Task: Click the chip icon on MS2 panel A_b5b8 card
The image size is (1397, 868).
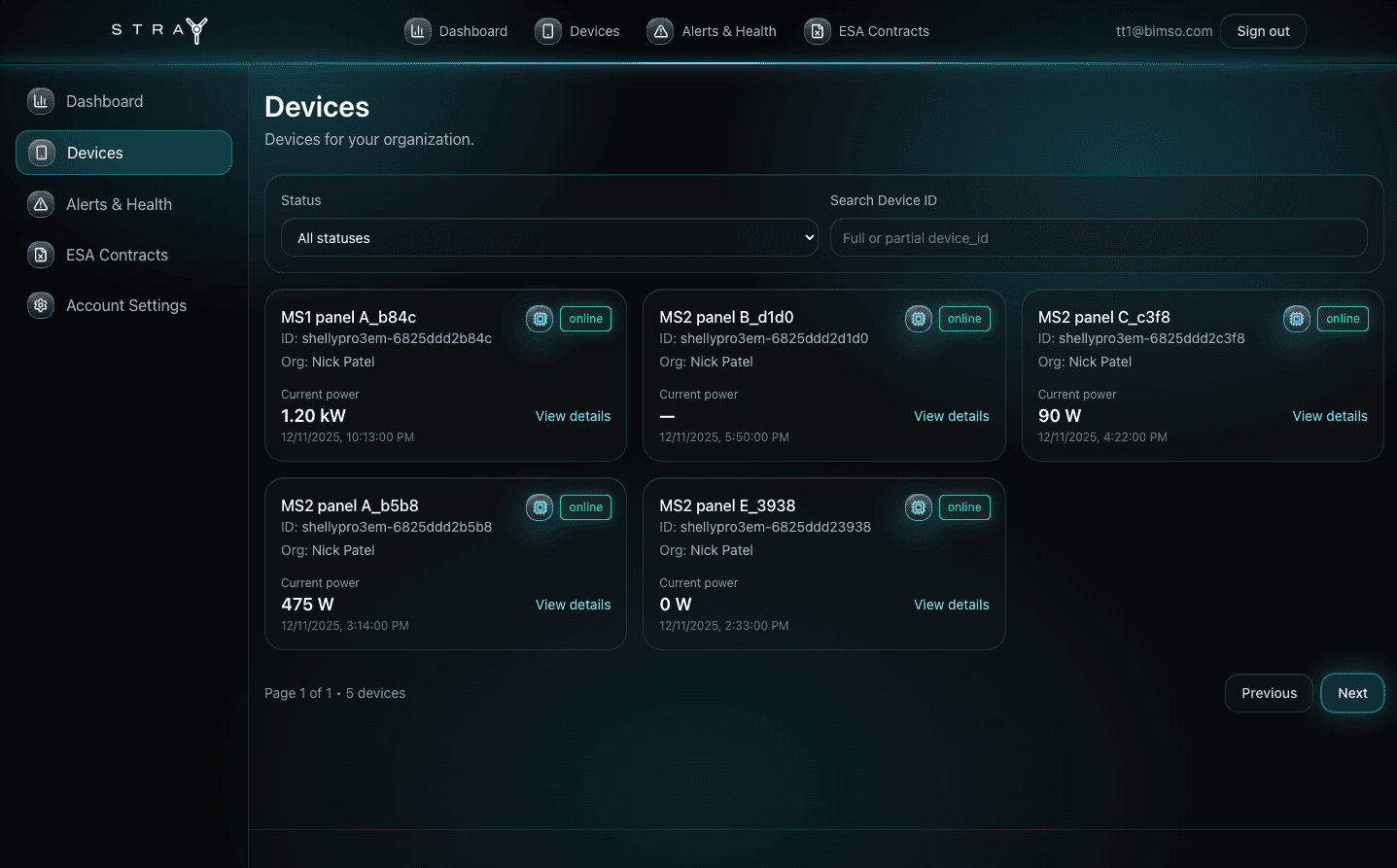Action: pos(540,506)
